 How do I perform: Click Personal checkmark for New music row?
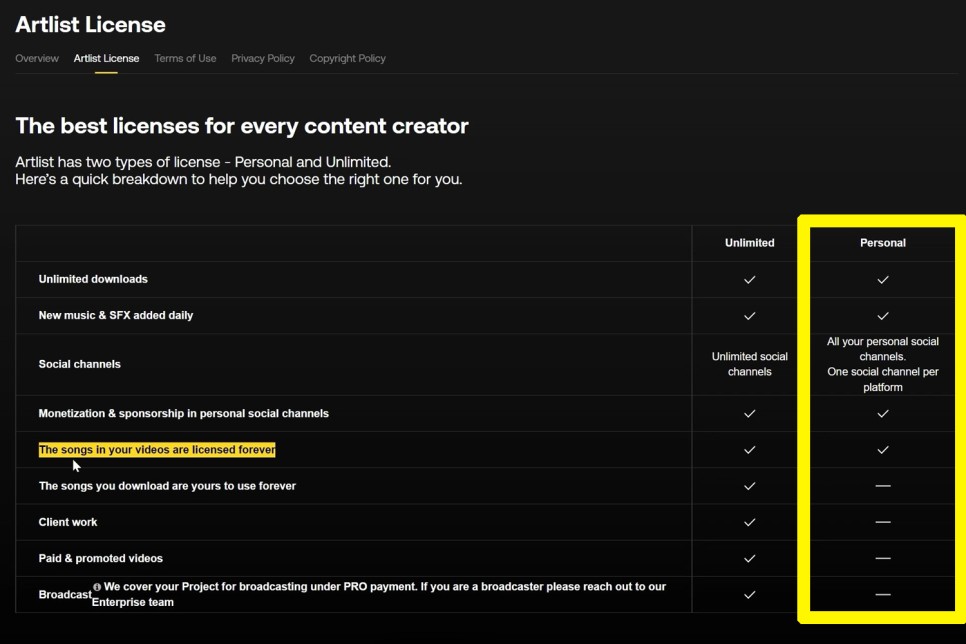[882, 316]
